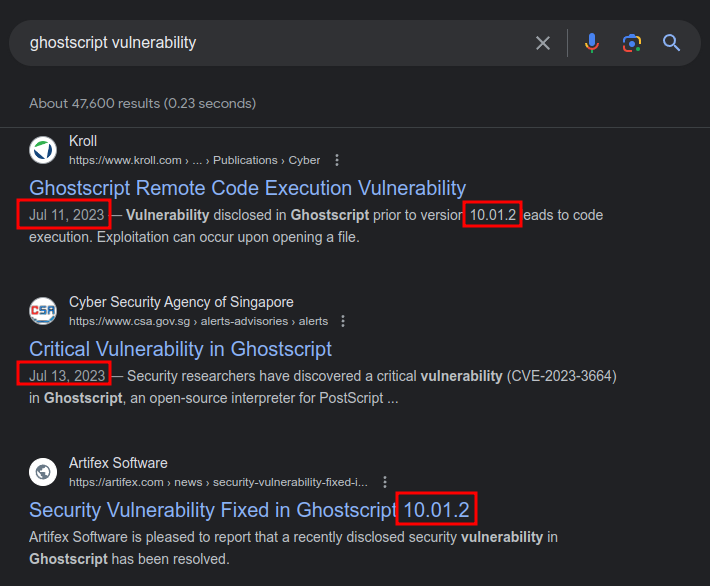Click the kroll.com breadcrumb URL

tap(194, 160)
